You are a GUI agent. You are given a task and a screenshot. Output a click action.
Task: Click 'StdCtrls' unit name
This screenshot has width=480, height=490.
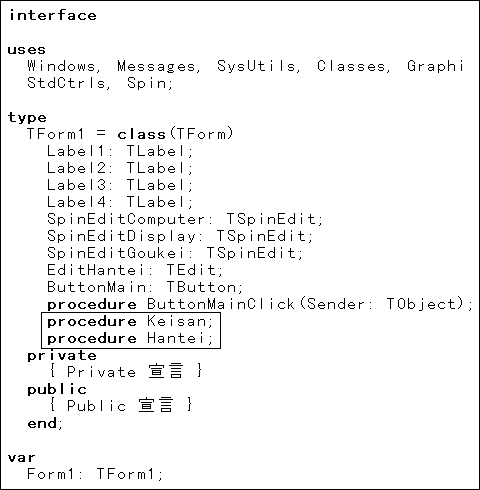66,83
